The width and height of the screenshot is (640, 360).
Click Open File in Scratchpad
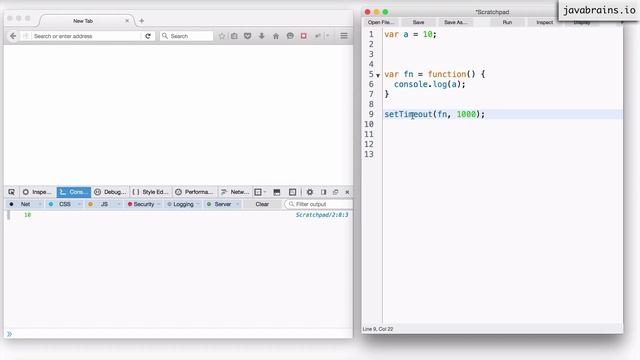coord(380,22)
